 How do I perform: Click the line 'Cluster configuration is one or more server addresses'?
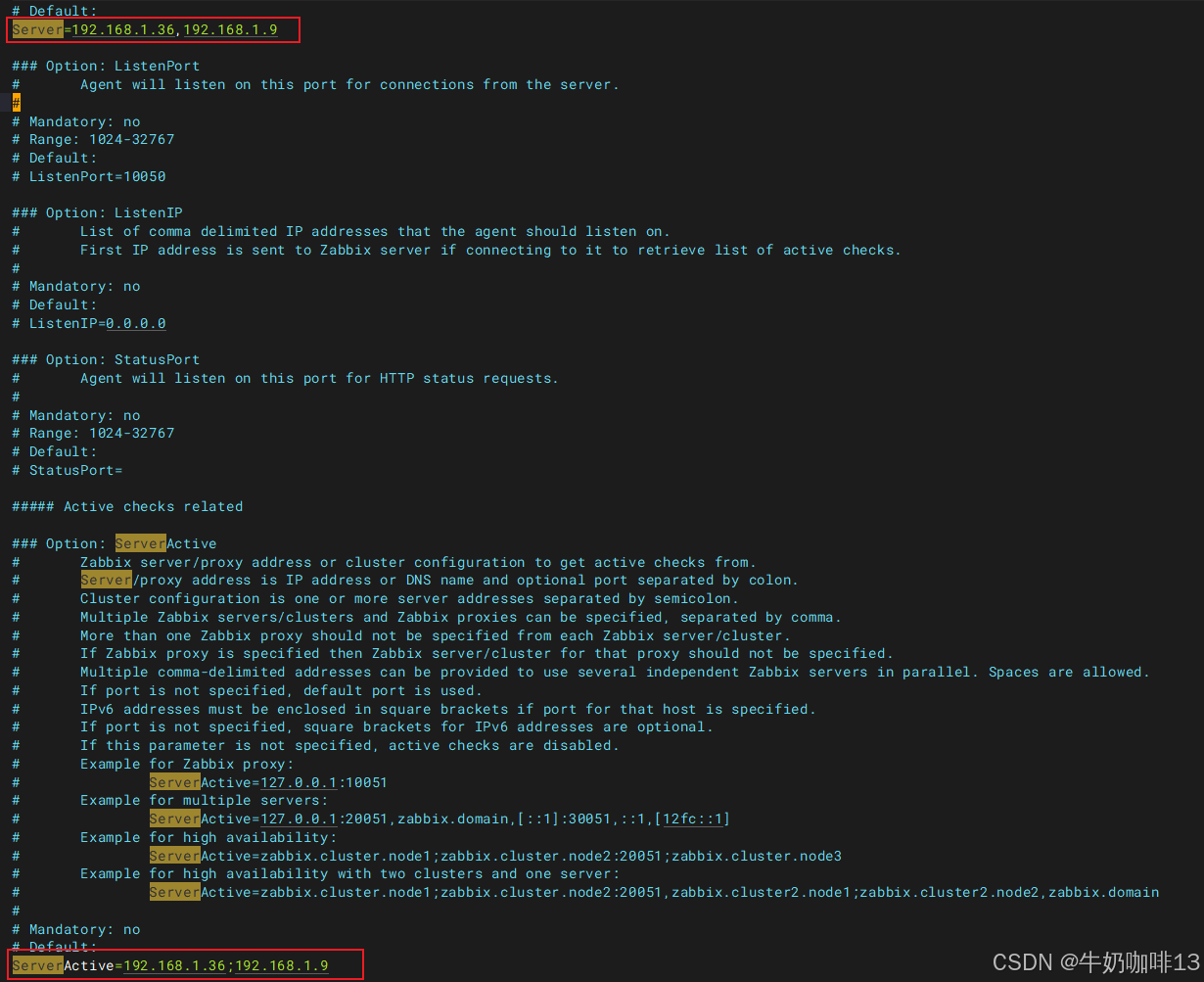(x=409, y=599)
